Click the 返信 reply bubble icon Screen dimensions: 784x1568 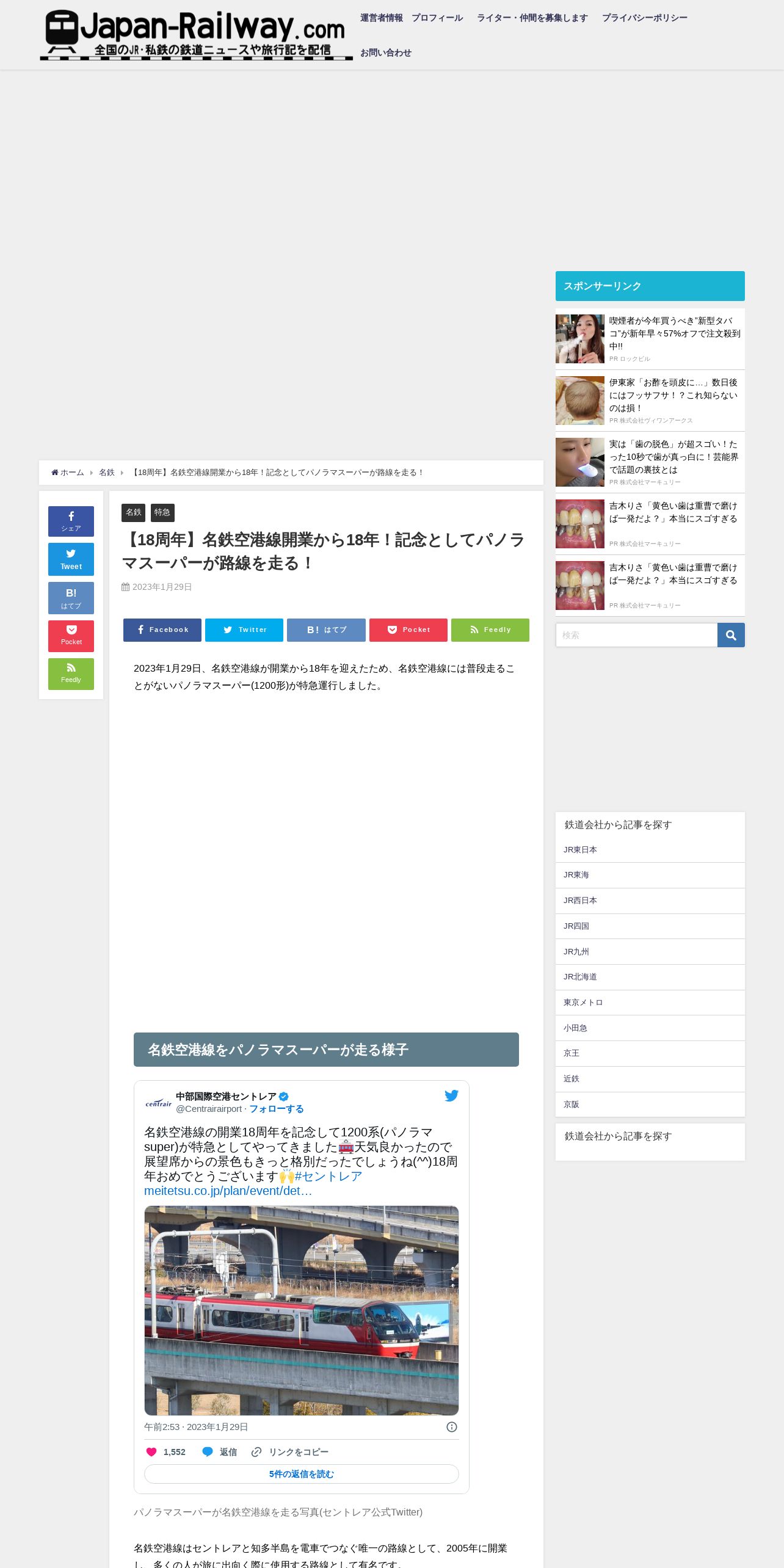[x=208, y=1452]
